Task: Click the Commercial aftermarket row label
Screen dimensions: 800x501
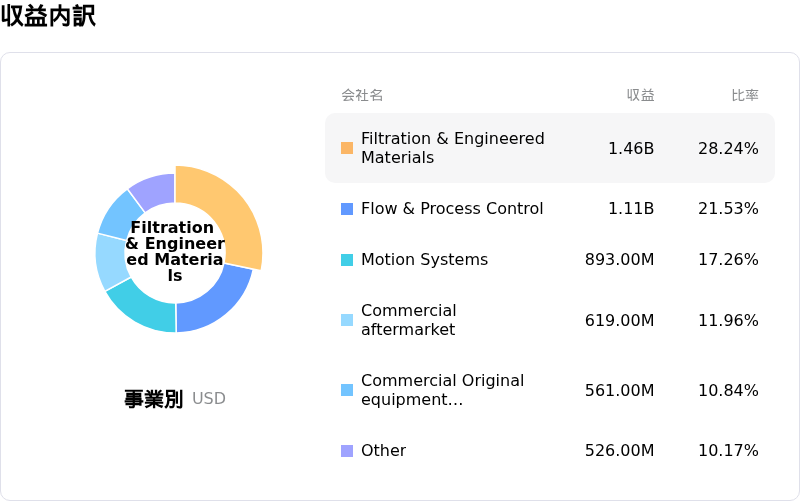Action: tap(408, 320)
